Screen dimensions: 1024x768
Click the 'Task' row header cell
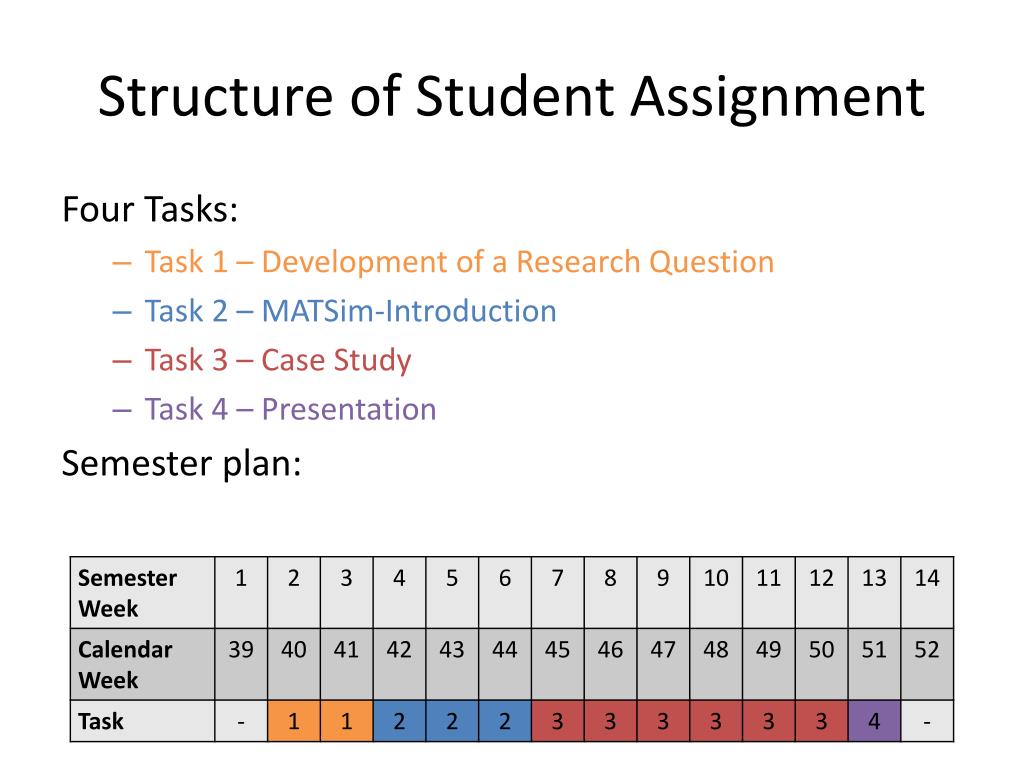click(142, 721)
